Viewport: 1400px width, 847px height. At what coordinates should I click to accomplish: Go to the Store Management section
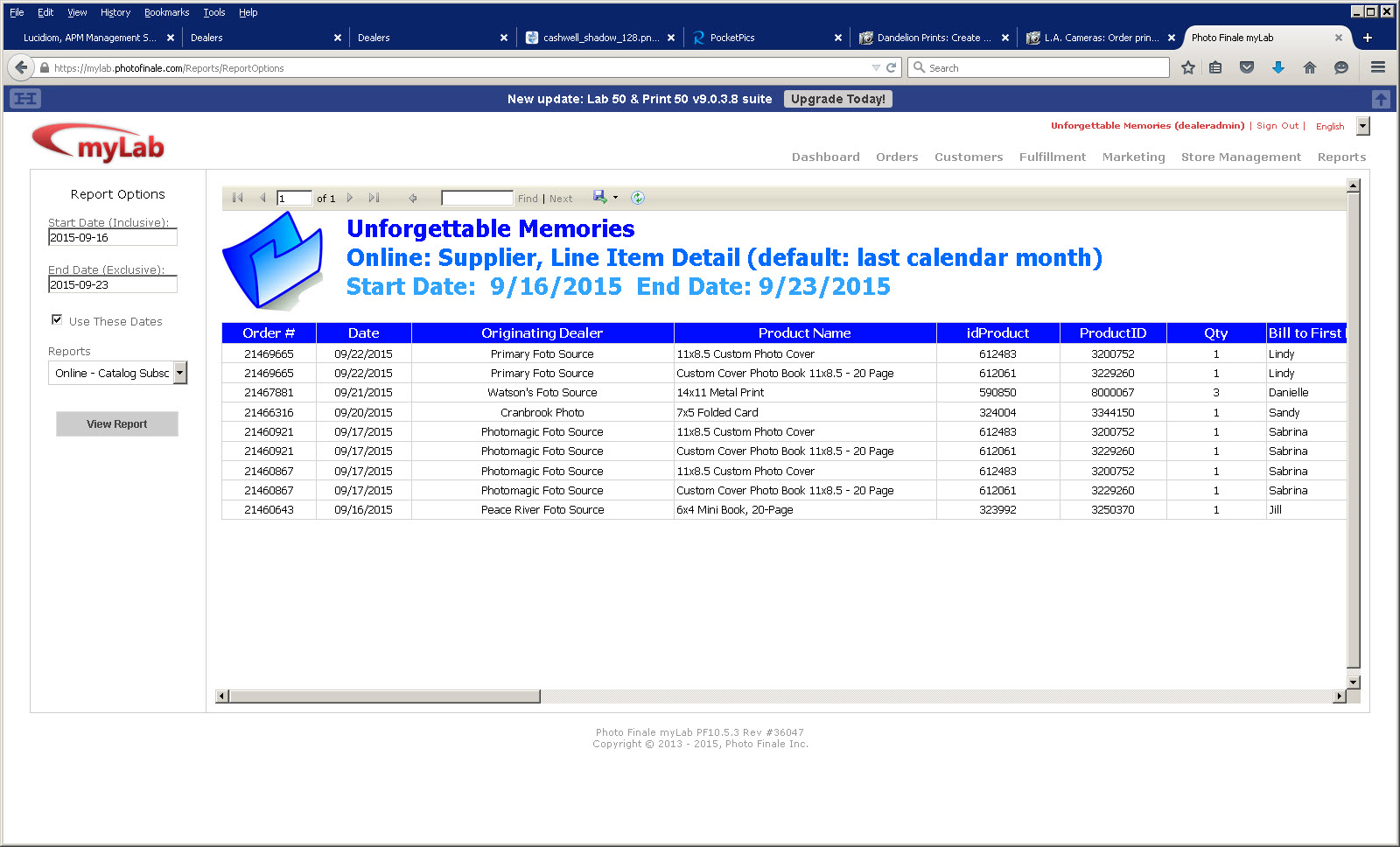(x=1241, y=157)
